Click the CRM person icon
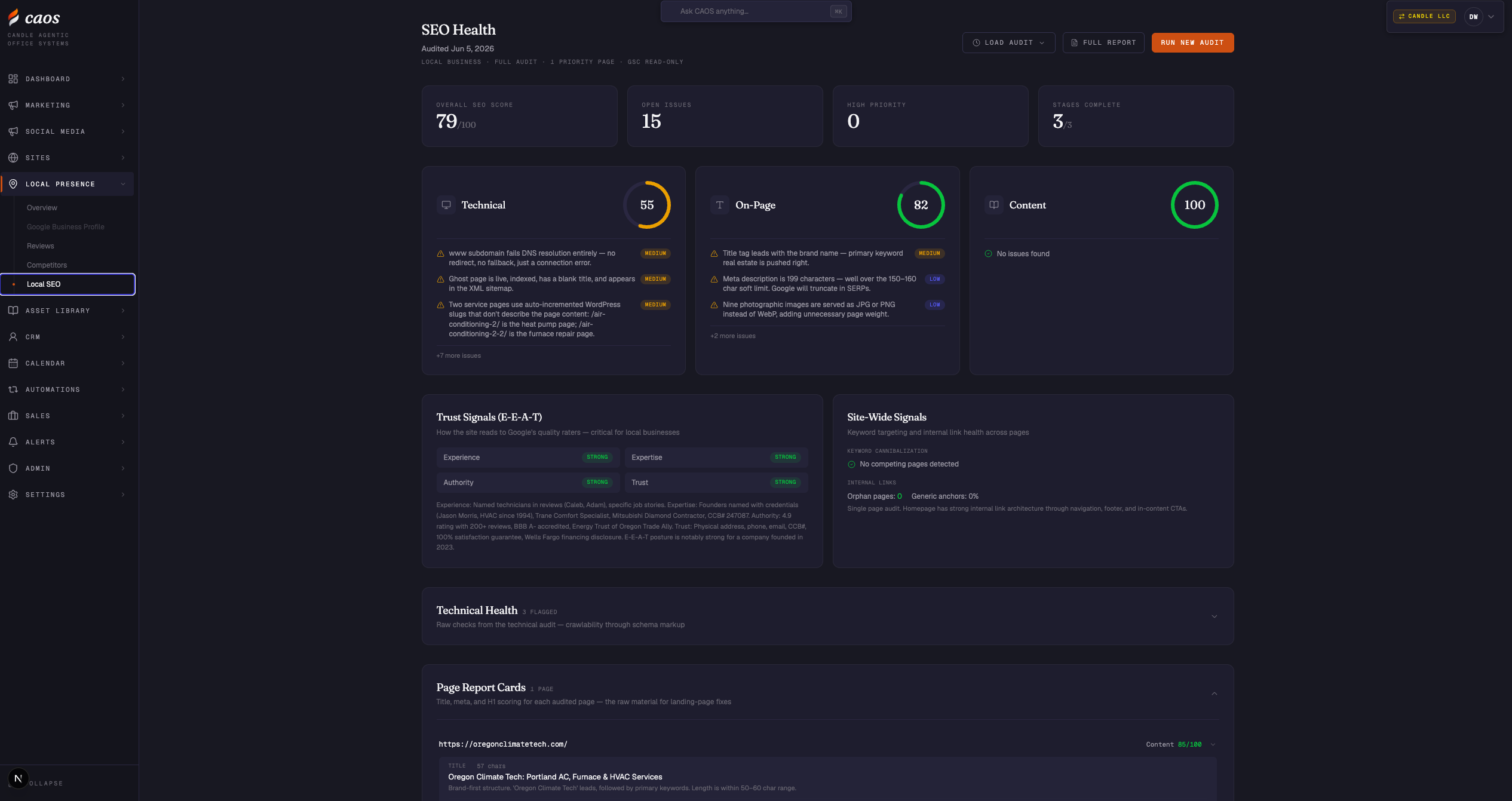Viewport: 1512px width, 801px height. 13,337
